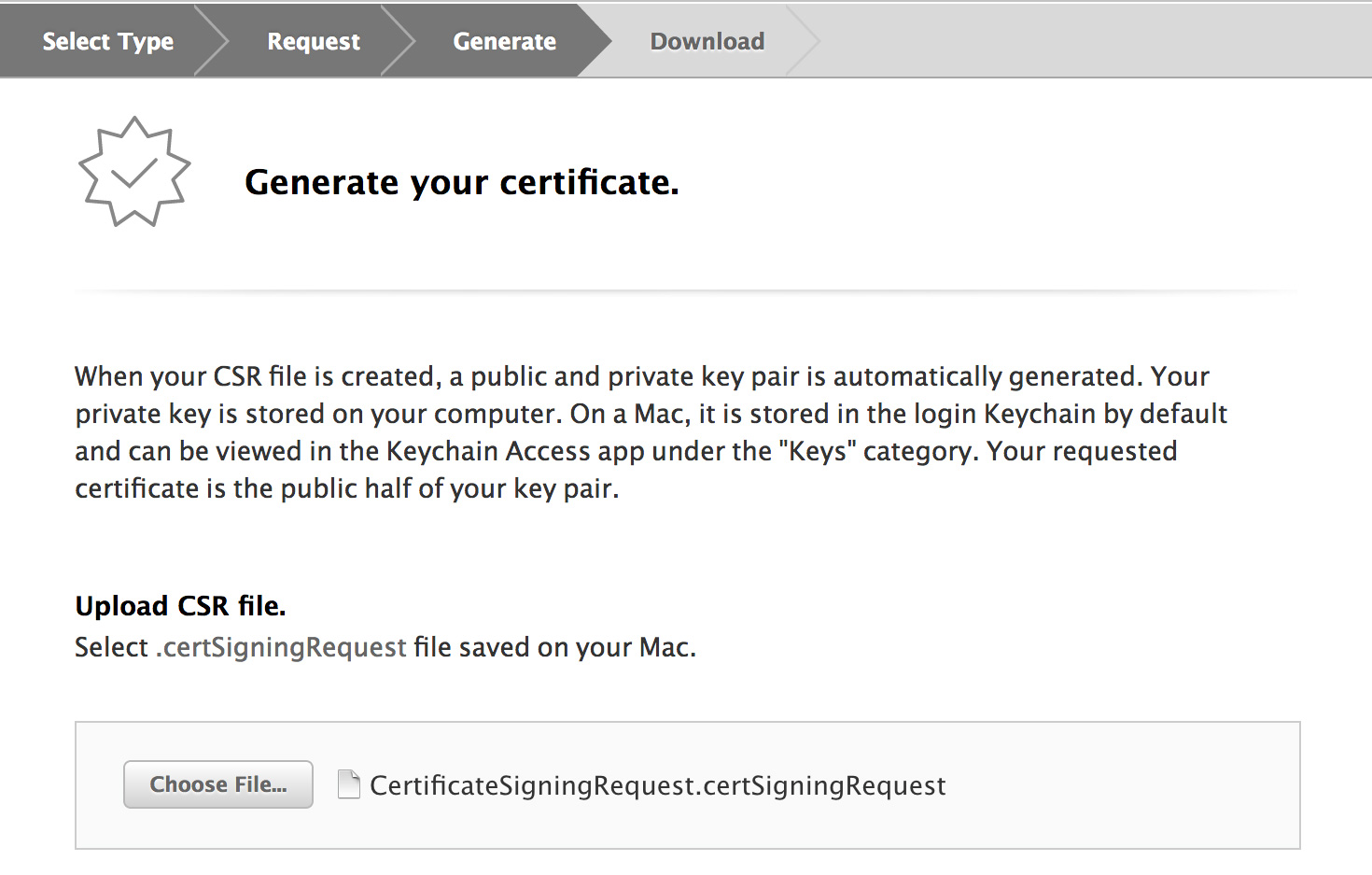Click the chevron arrow after Download step

pos(804,41)
